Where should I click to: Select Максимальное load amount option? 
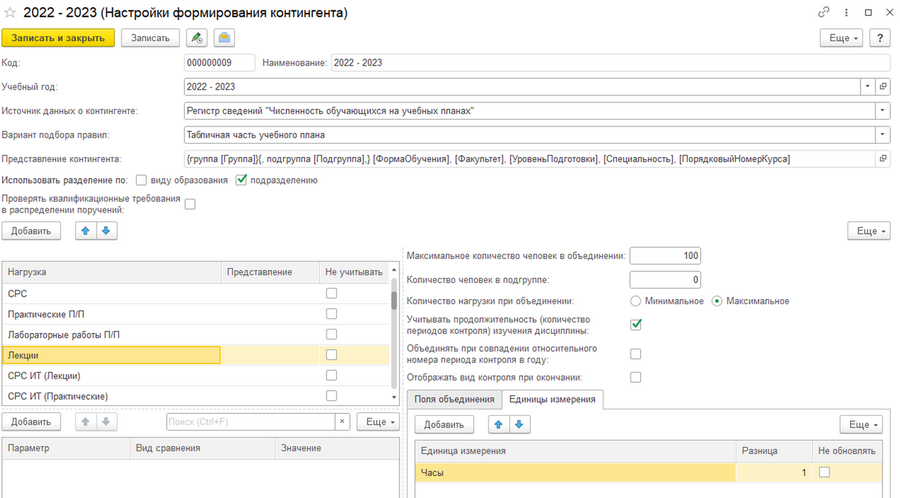pos(717,301)
